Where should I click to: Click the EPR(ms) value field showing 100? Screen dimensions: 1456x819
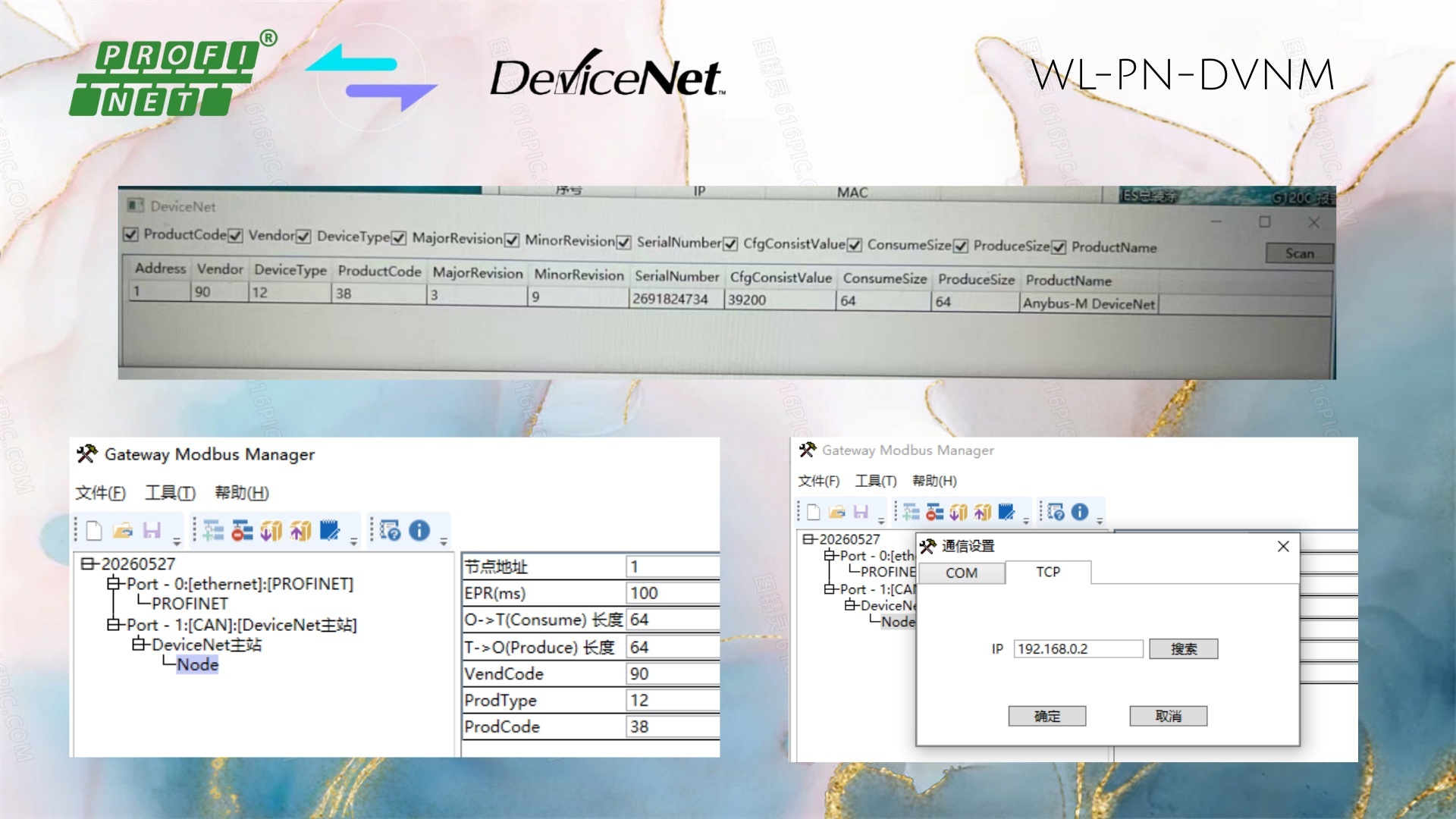coord(673,593)
